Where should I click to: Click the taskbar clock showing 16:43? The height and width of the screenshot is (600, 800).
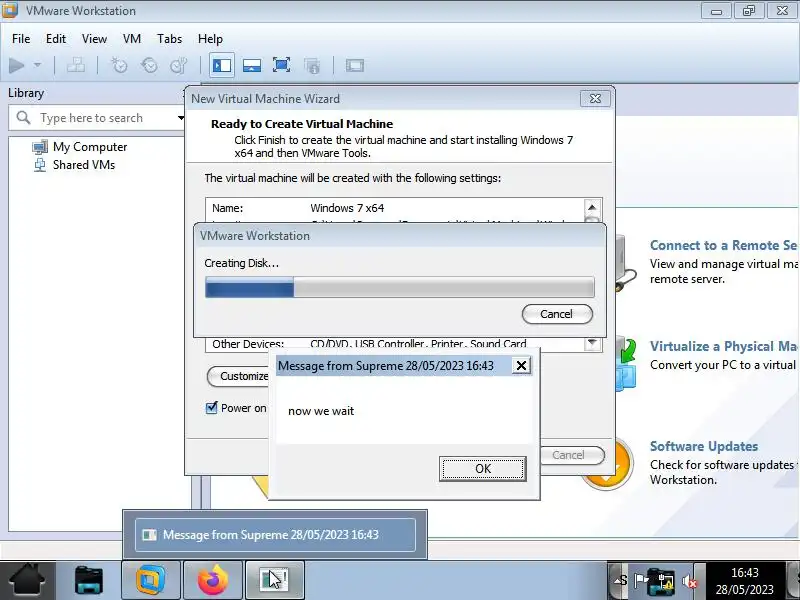point(744,581)
